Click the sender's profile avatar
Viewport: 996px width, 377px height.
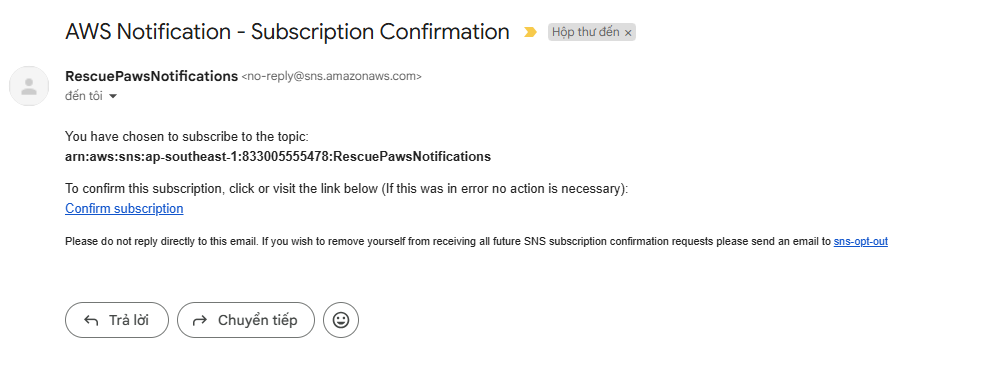coord(29,86)
